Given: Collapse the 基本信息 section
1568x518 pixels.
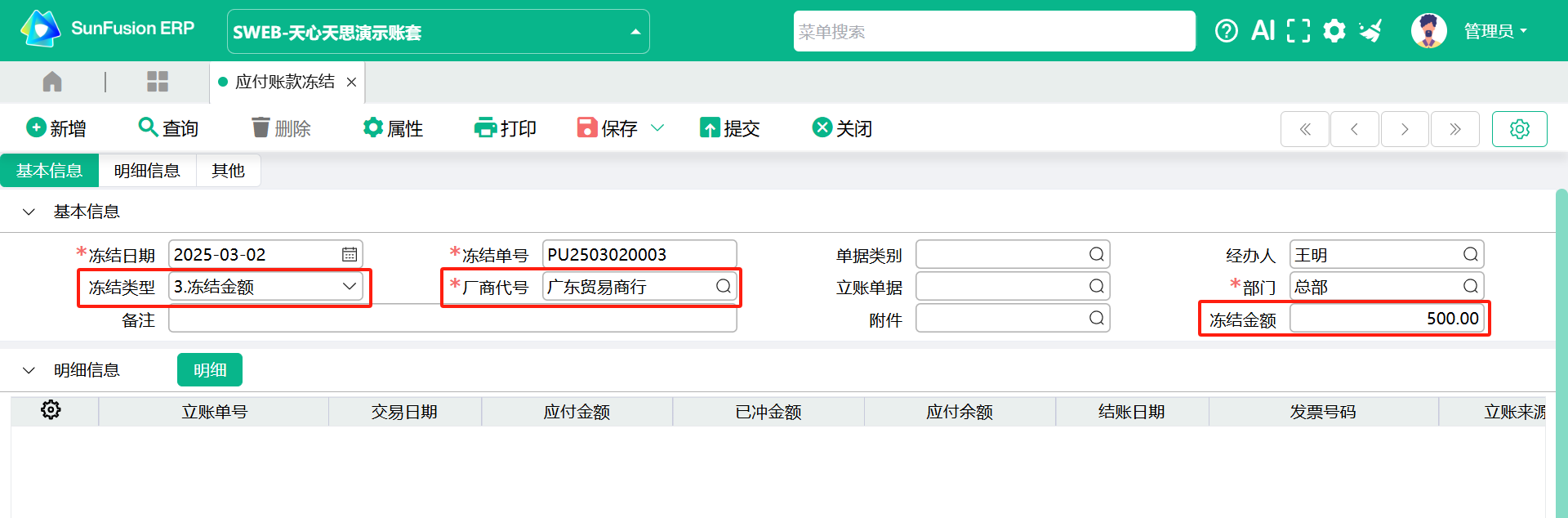Looking at the screenshot, I should click(29, 212).
